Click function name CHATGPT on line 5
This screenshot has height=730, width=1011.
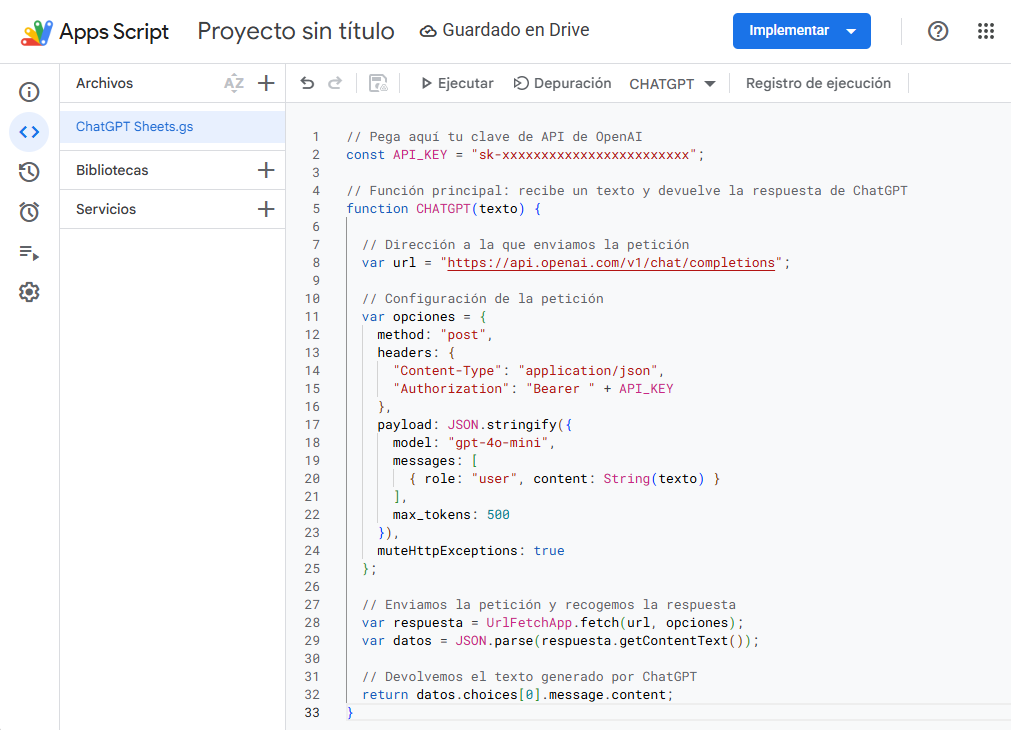point(443,209)
